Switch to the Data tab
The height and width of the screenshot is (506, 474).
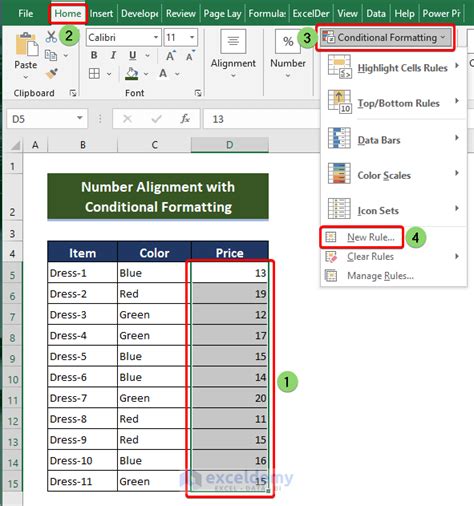click(376, 14)
